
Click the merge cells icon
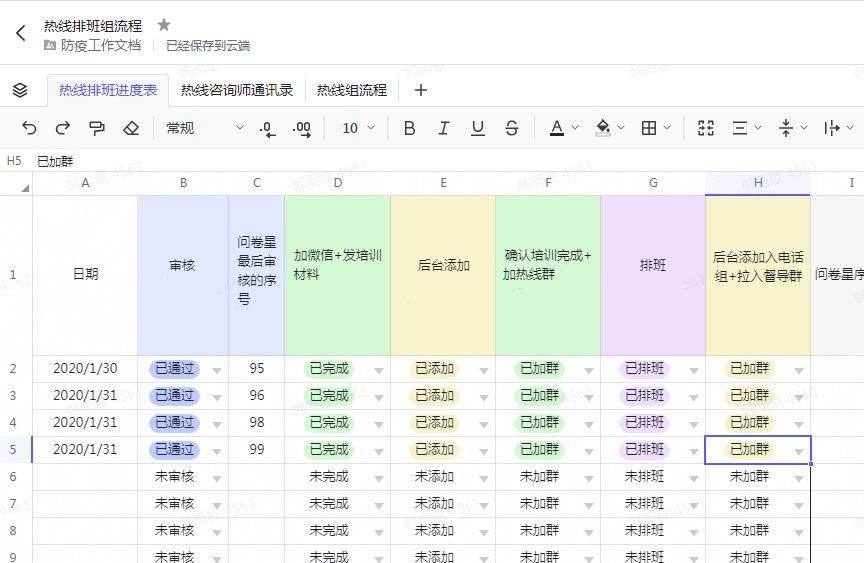pyautogui.click(x=706, y=128)
